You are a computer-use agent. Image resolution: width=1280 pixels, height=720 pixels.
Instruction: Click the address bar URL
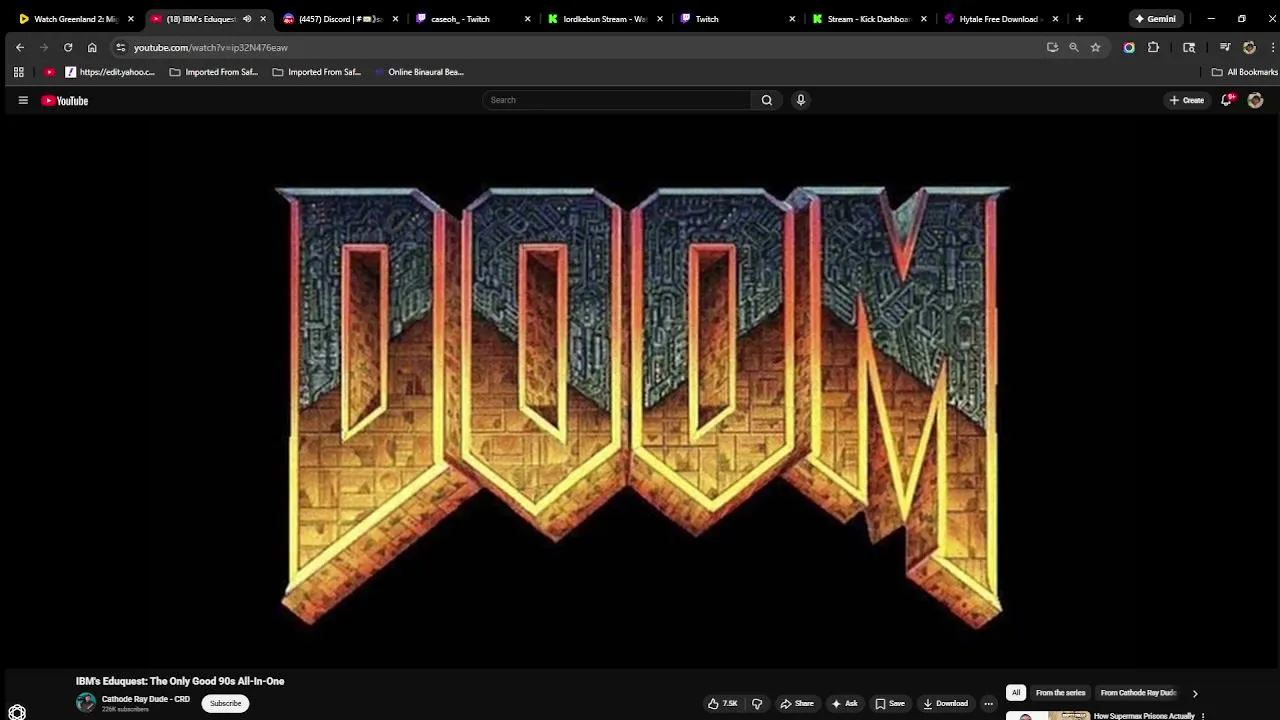tap(211, 47)
